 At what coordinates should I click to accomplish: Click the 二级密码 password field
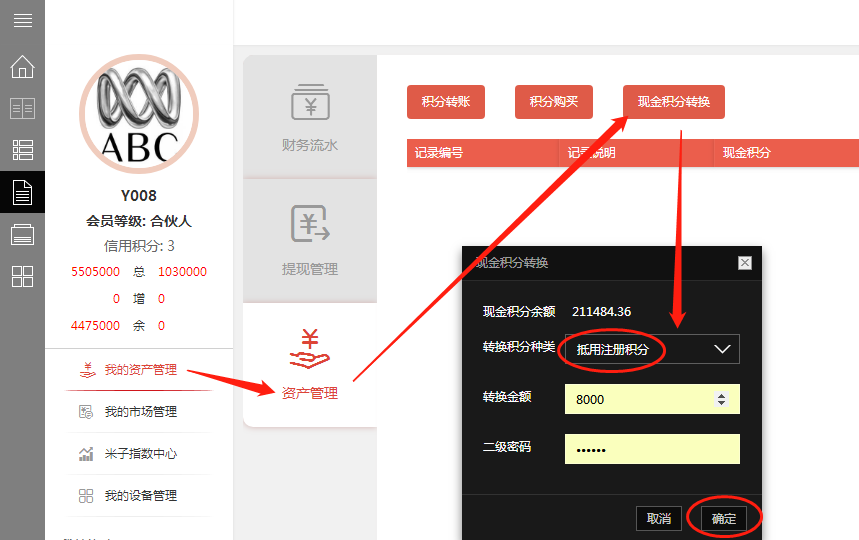click(x=652, y=449)
